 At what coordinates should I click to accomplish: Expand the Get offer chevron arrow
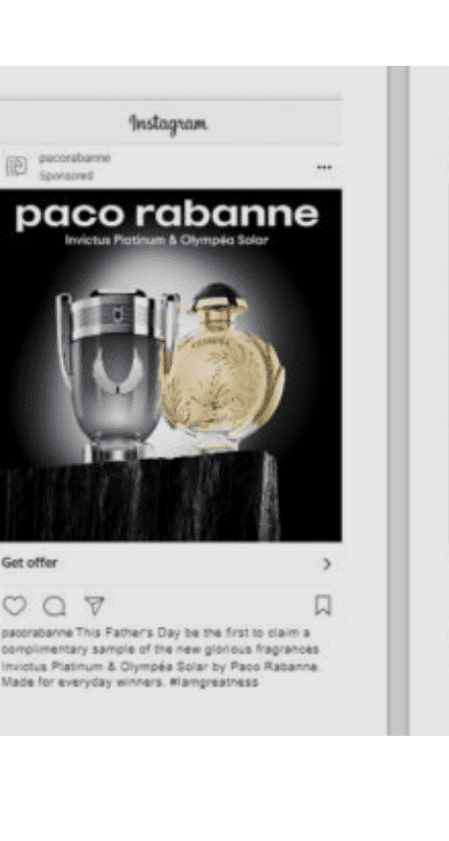(x=327, y=564)
